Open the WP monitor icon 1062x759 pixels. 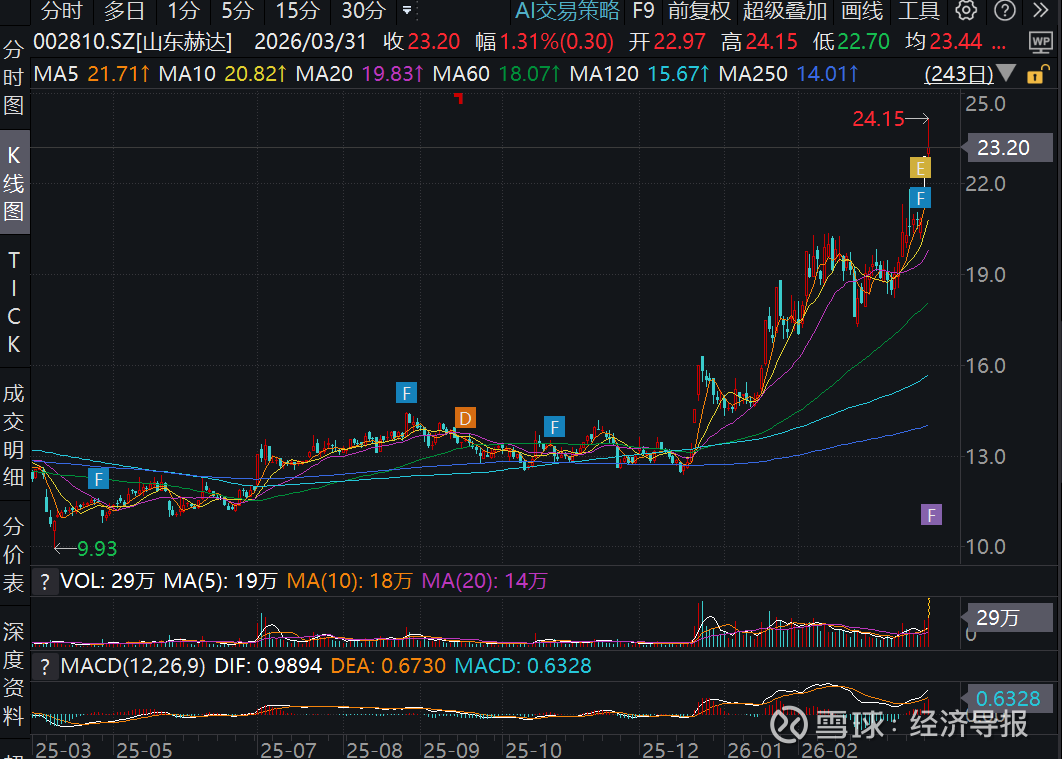point(1040,42)
